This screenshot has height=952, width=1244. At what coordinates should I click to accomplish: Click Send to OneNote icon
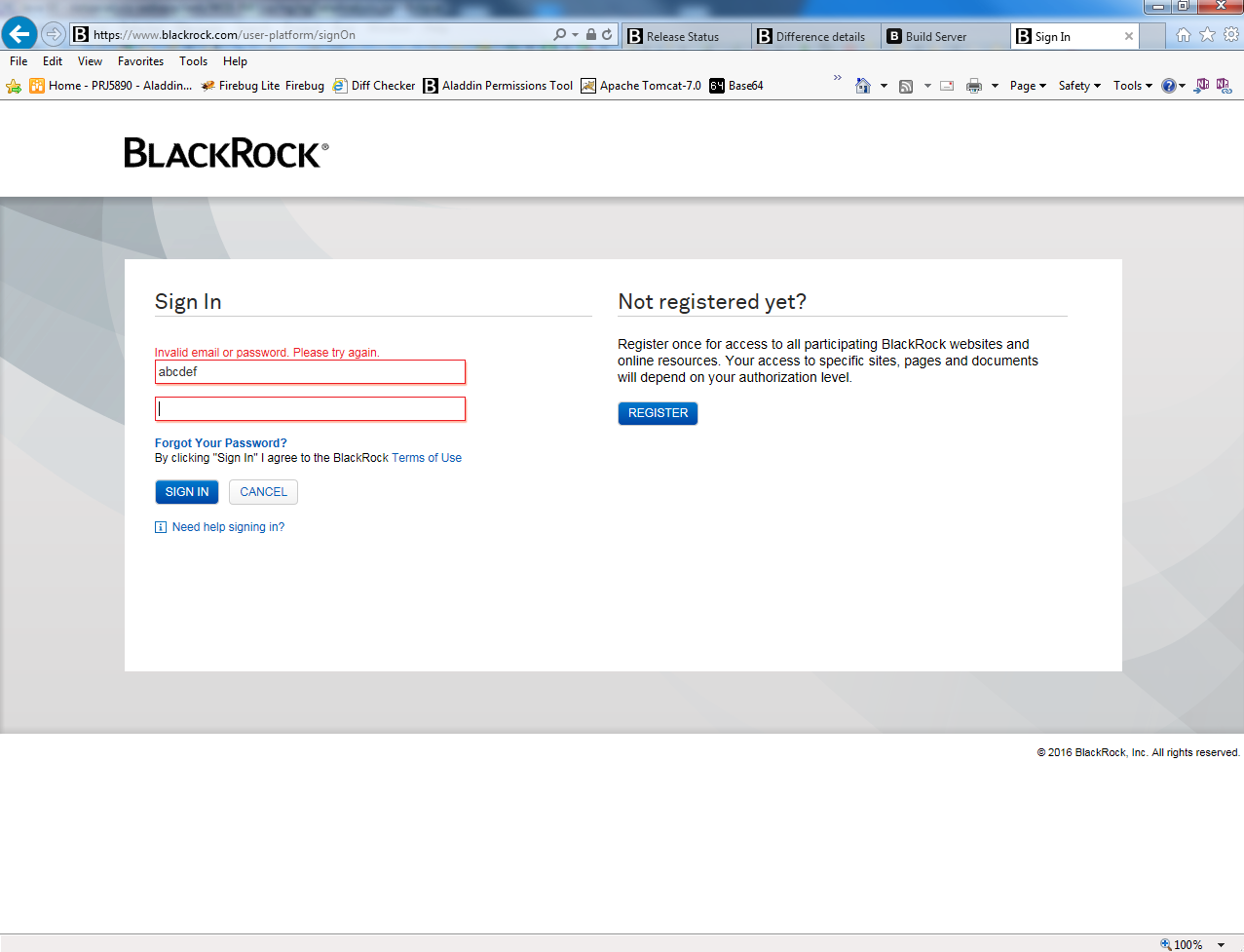pos(1202,86)
